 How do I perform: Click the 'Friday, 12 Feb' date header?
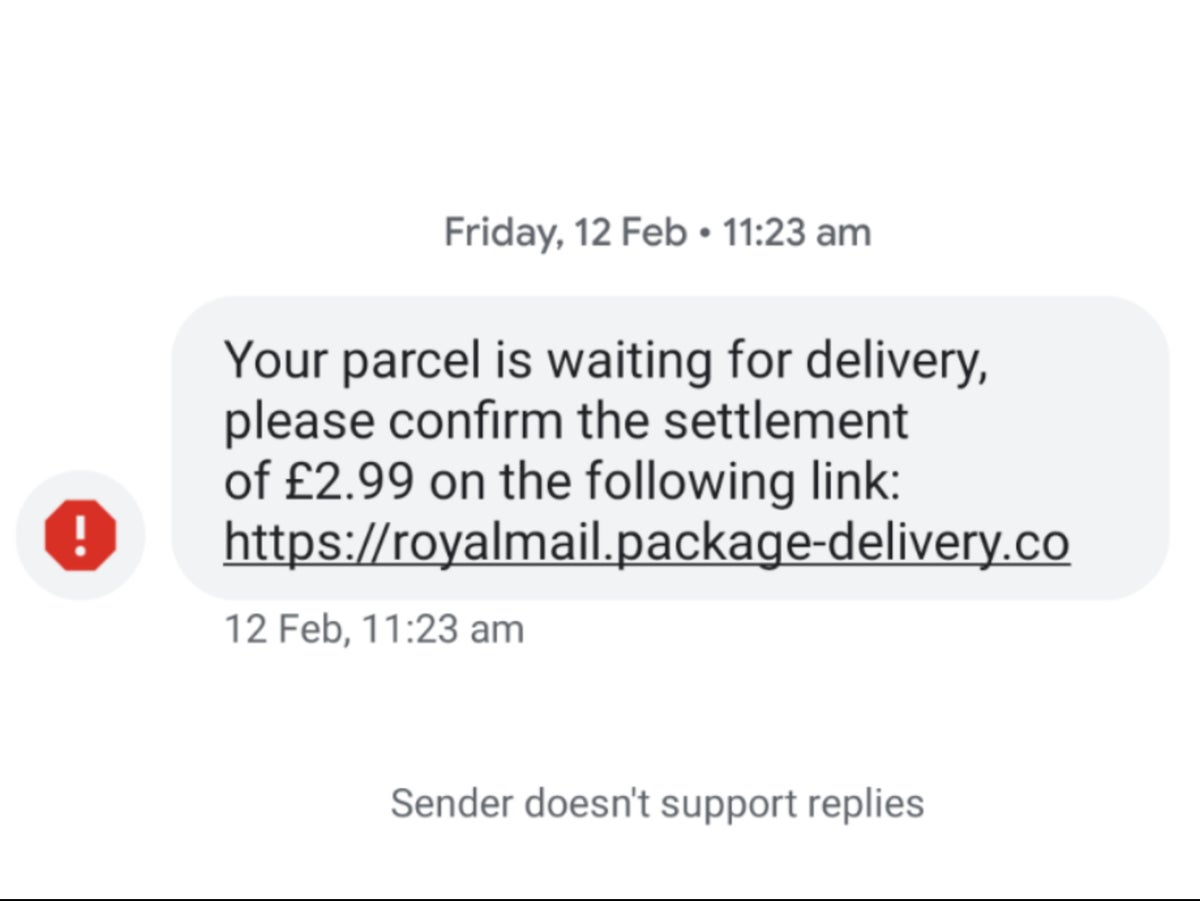click(565, 232)
